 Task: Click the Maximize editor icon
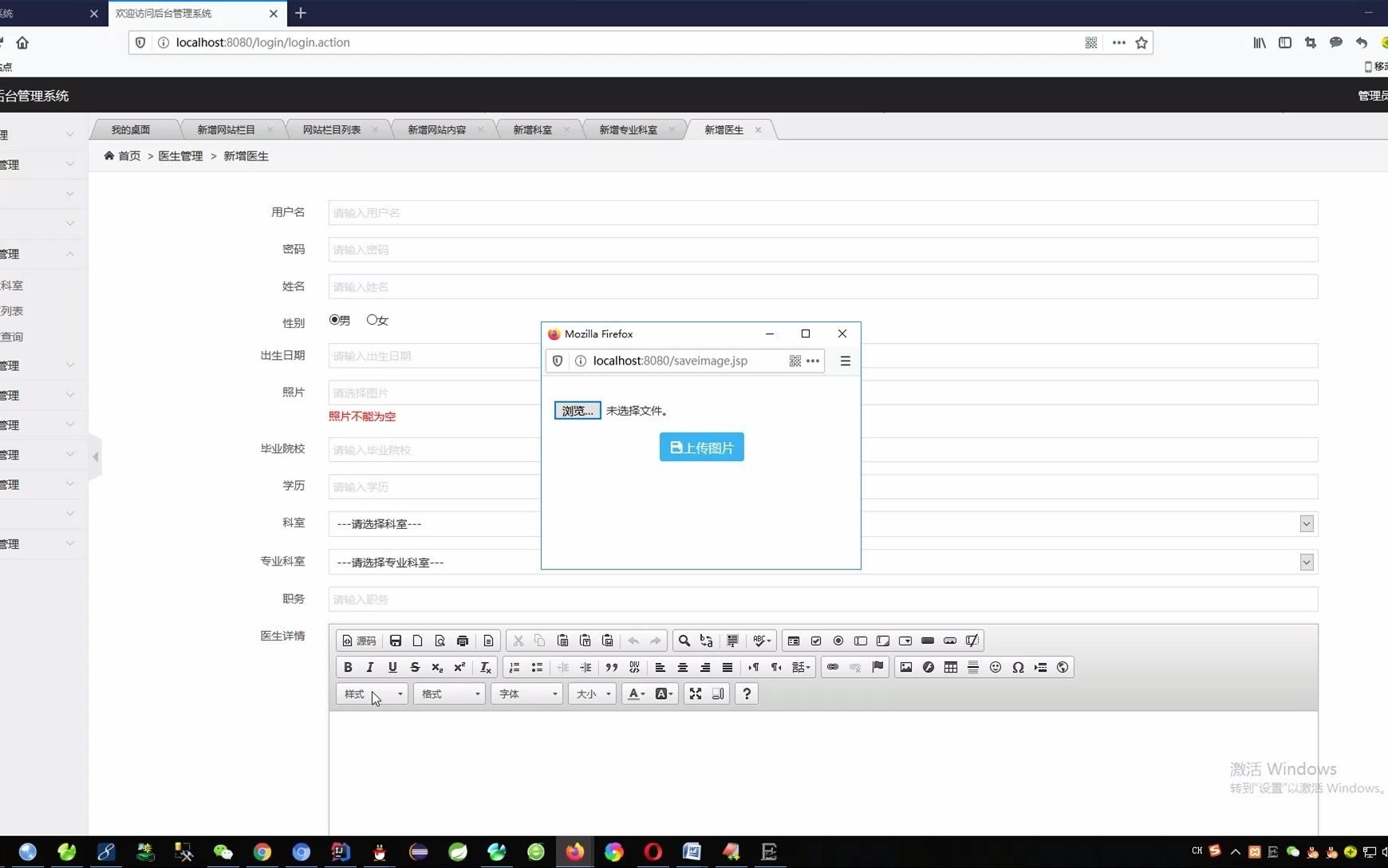coord(696,693)
